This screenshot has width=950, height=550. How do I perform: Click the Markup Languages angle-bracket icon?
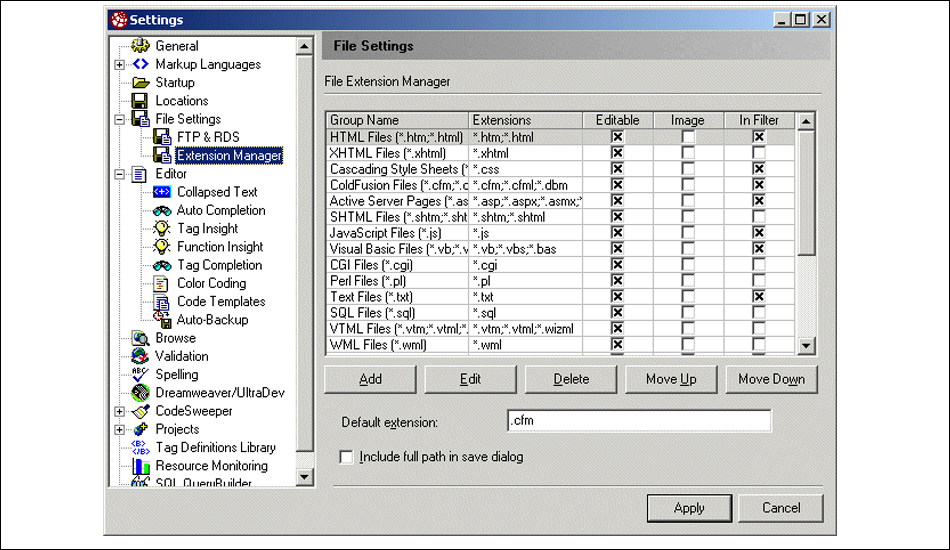pyautogui.click(x=141, y=64)
